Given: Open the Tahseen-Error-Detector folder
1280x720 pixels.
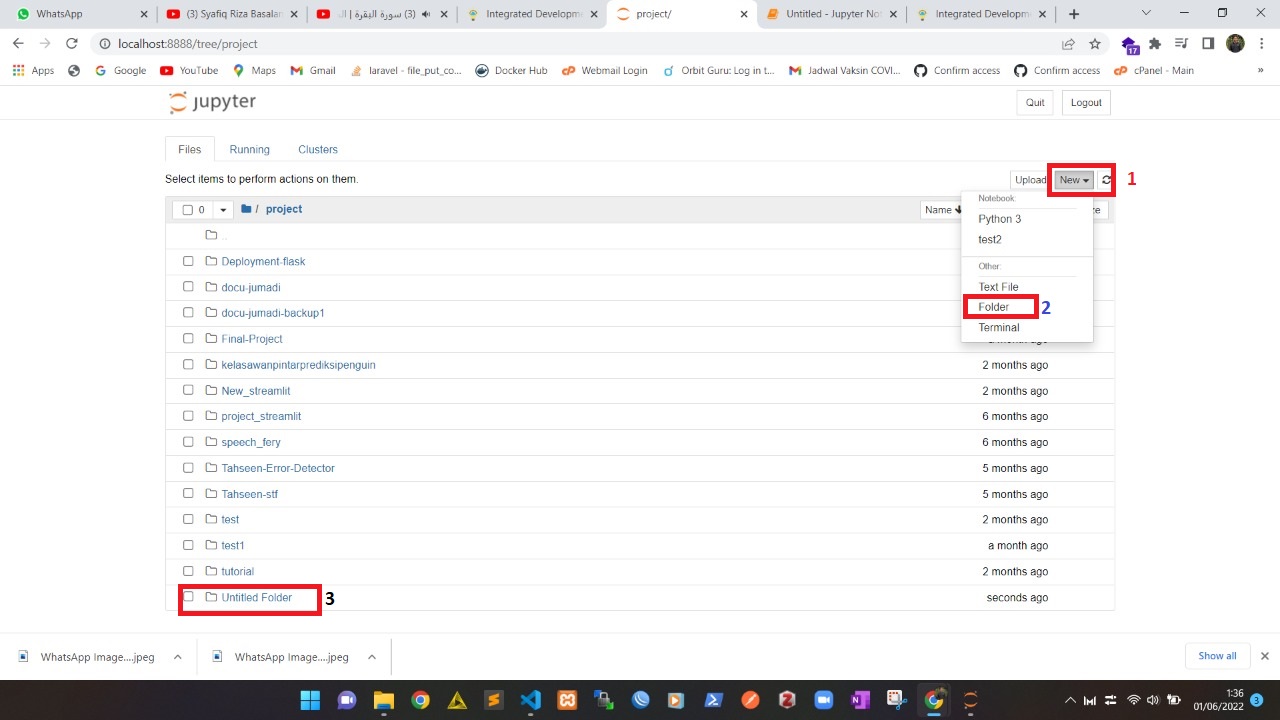Looking at the screenshot, I should (x=278, y=468).
